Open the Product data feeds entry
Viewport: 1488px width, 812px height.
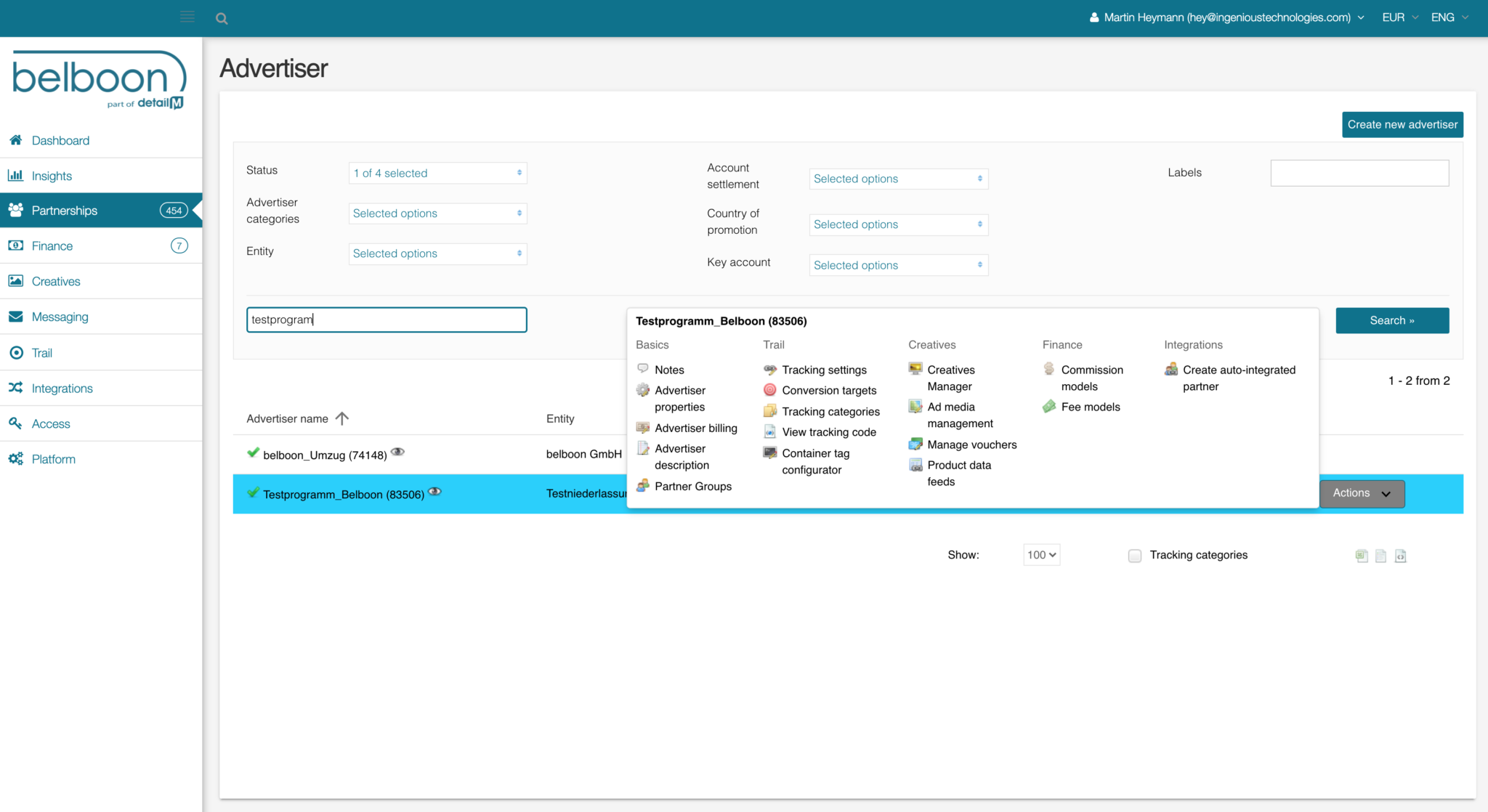pyautogui.click(x=959, y=474)
